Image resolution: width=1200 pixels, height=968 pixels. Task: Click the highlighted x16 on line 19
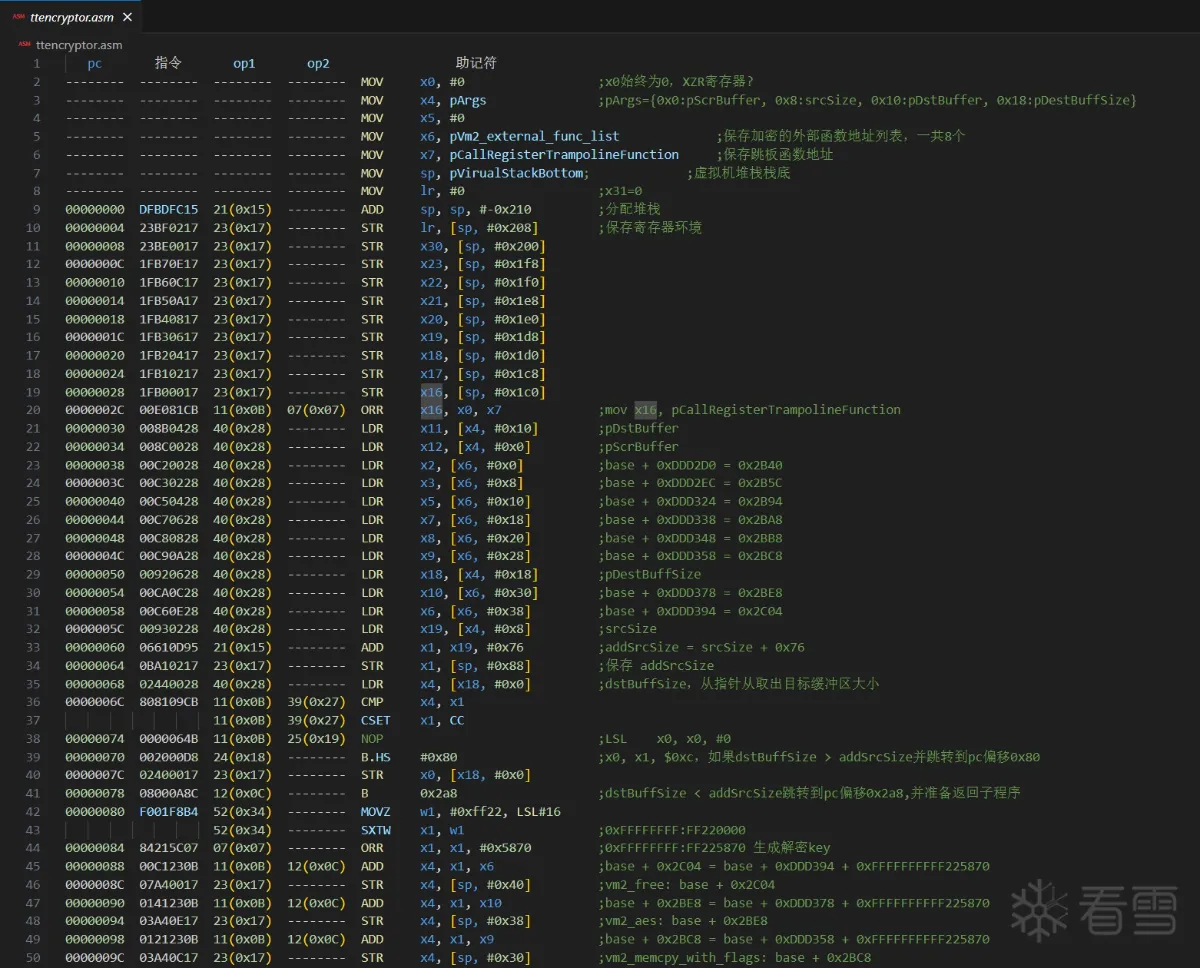[x=431, y=392]
